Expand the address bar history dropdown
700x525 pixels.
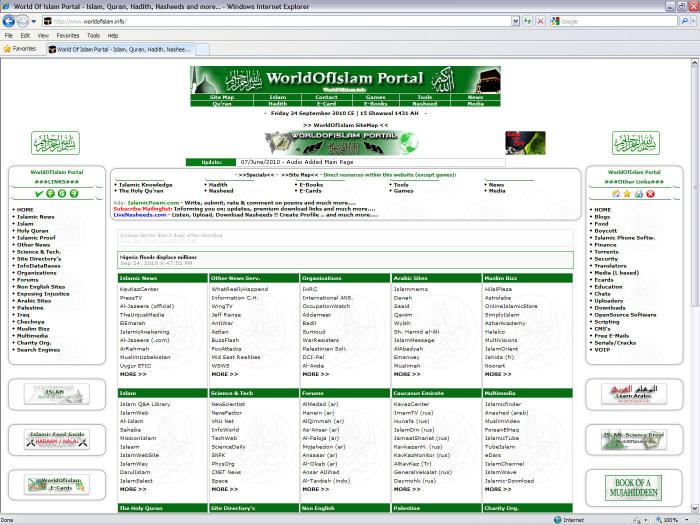(x=516, y=21)
